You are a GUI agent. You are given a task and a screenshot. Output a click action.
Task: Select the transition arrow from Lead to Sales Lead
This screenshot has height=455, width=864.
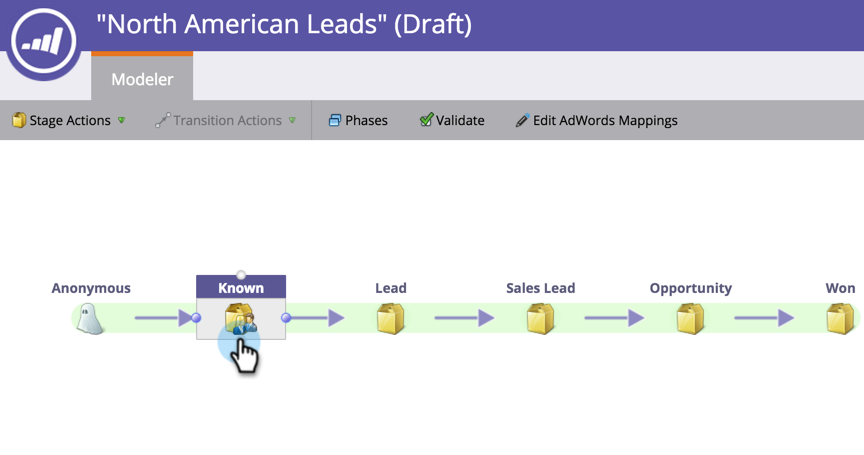pyautogui.click(x=465, y=318)
